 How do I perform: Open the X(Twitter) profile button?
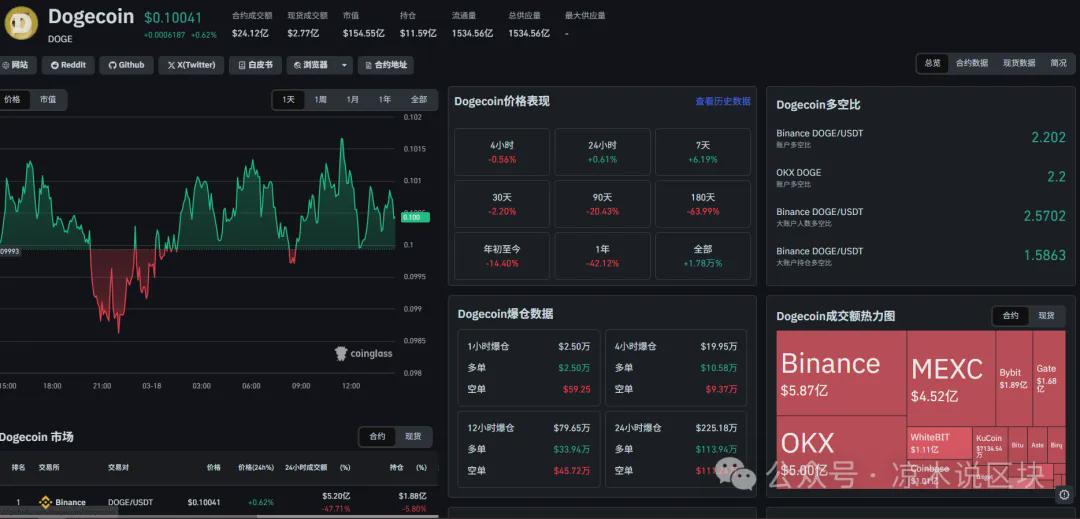click(x=191, y=65)
